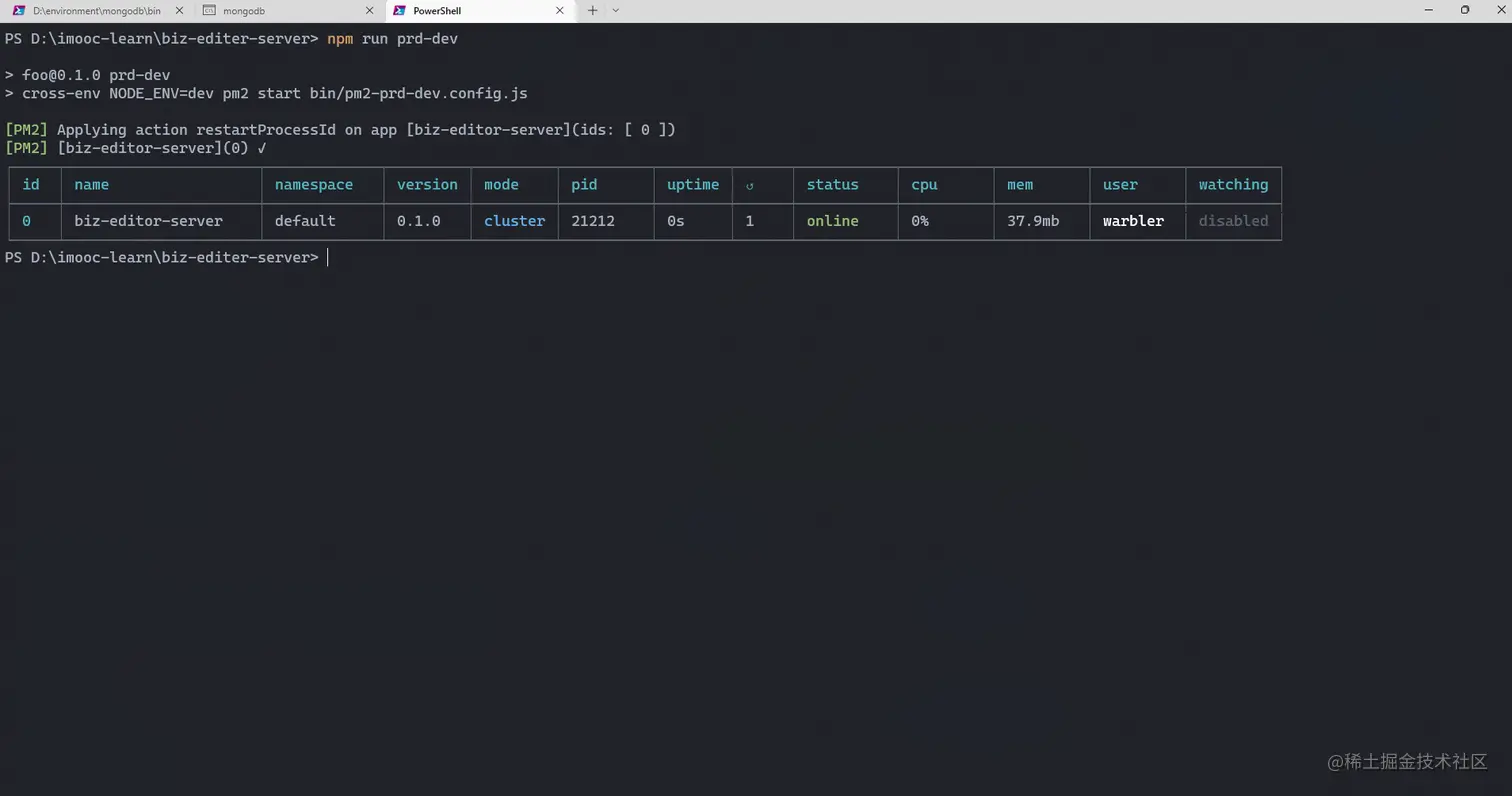The image size is (1512, 796).
Task: Open a new terminal tab
Action: [x=592, y=11]
